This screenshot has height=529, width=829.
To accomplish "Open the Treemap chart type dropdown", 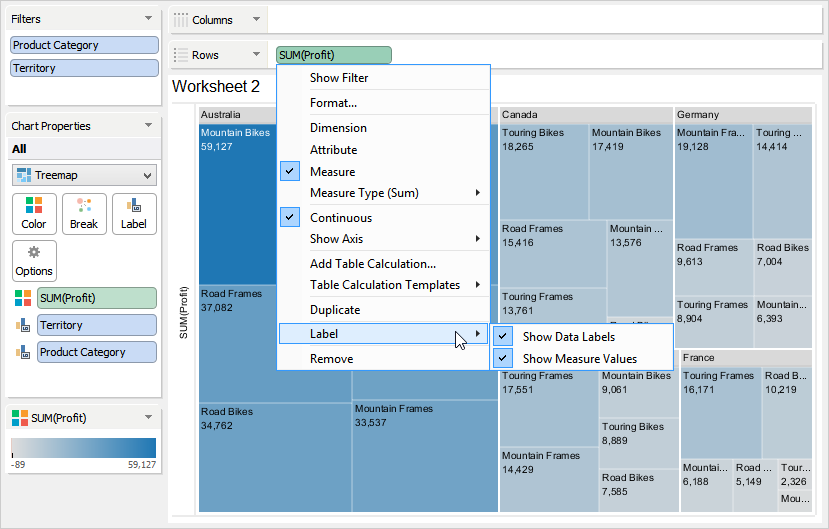I will pos(84,175).
